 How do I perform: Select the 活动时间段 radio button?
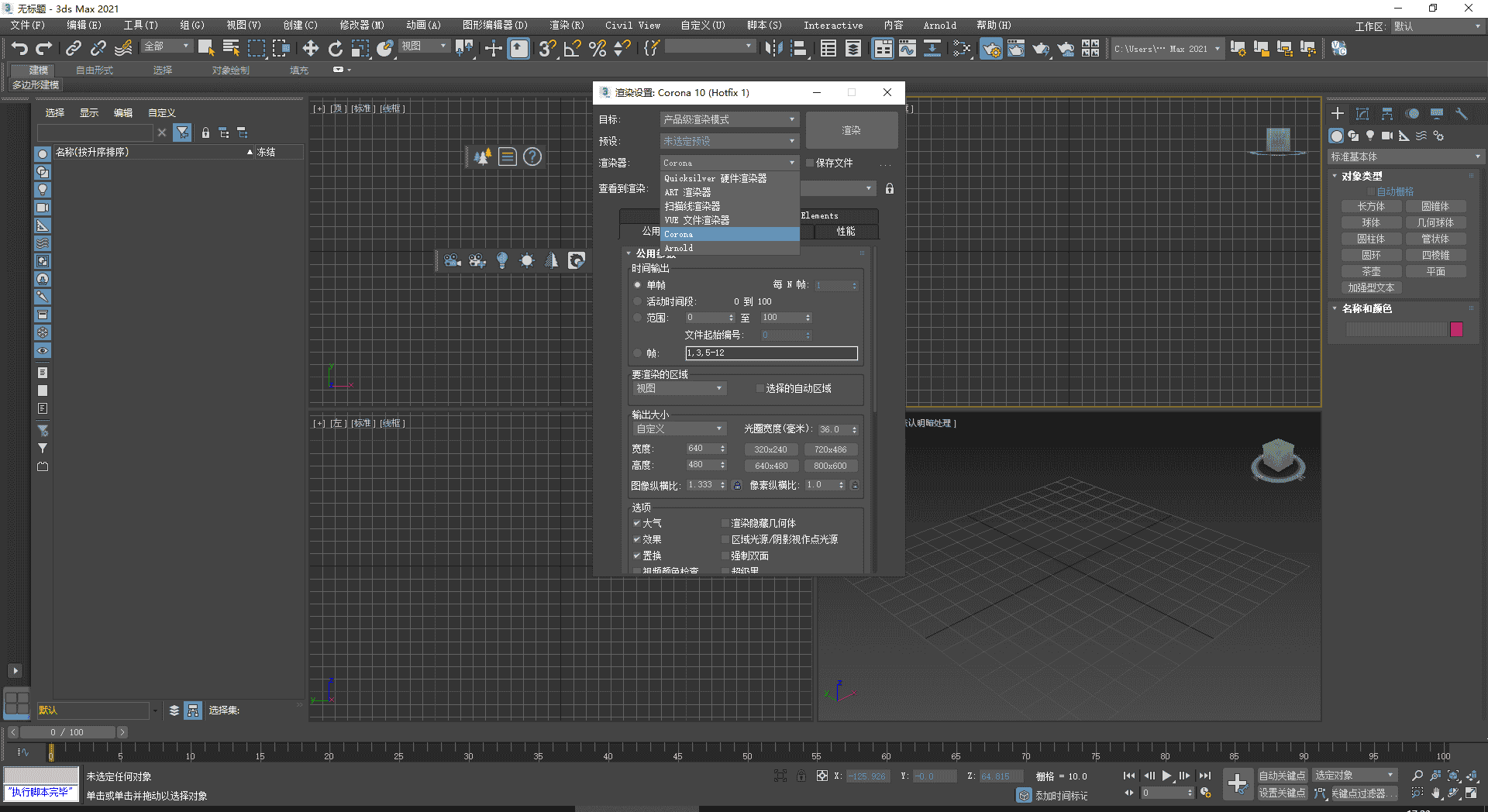(x=638, y=301)
